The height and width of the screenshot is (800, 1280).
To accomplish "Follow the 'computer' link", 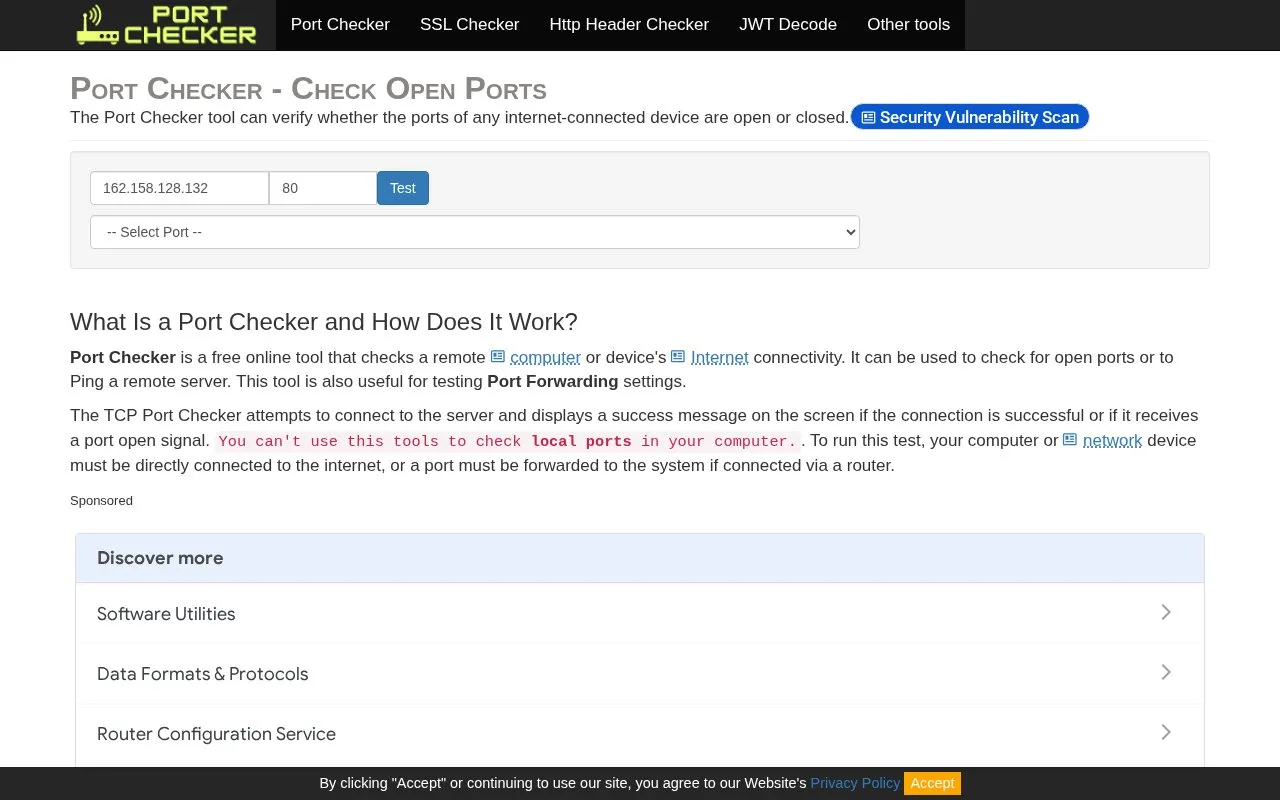I will (x=545, y=358).
